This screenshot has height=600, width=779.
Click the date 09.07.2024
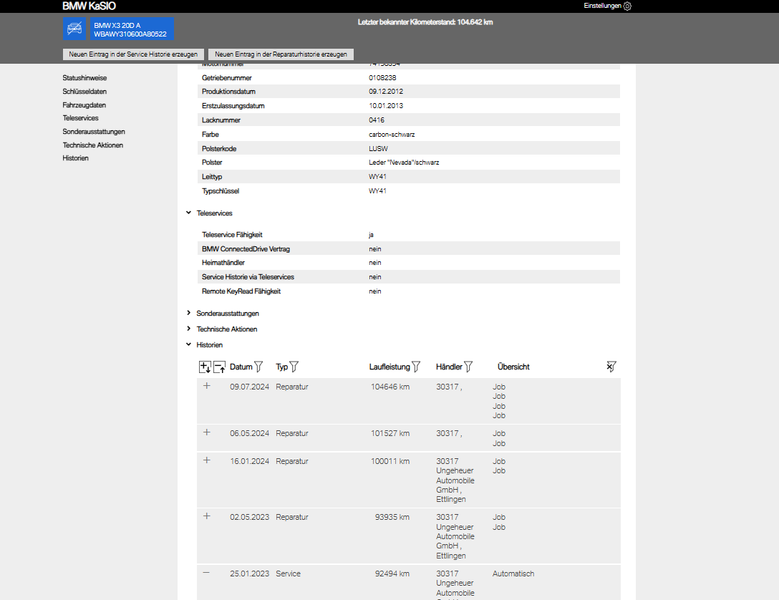coord(249,387)
